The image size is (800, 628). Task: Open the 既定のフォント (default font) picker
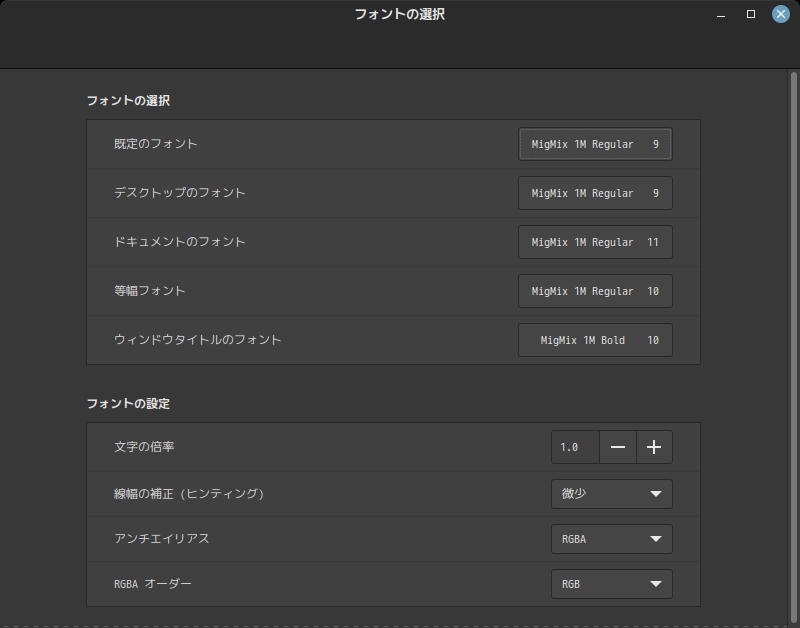pyautogui.click(x=595, y=144)
